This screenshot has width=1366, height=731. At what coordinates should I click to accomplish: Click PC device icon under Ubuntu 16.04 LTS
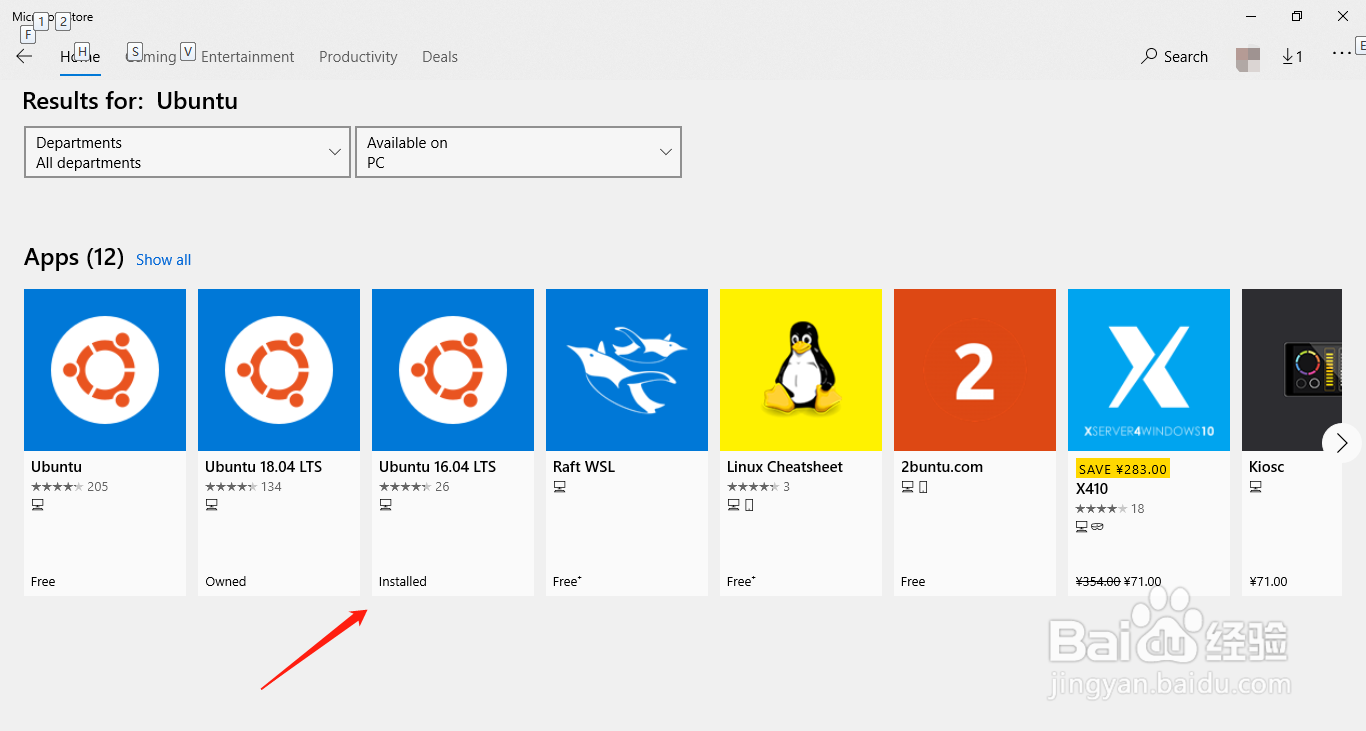point(385,505)
